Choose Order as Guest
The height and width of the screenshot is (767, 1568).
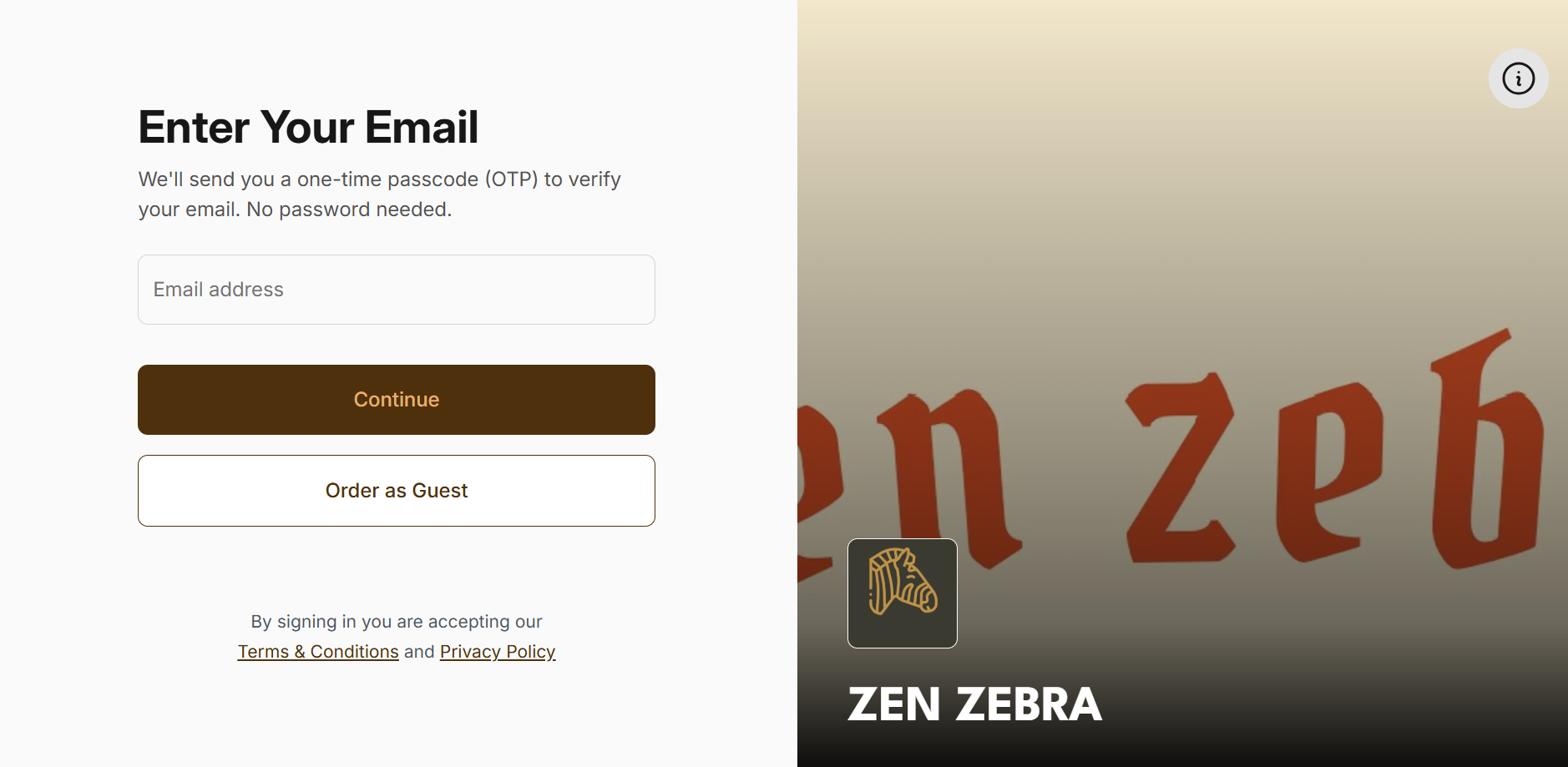[396, 491]
